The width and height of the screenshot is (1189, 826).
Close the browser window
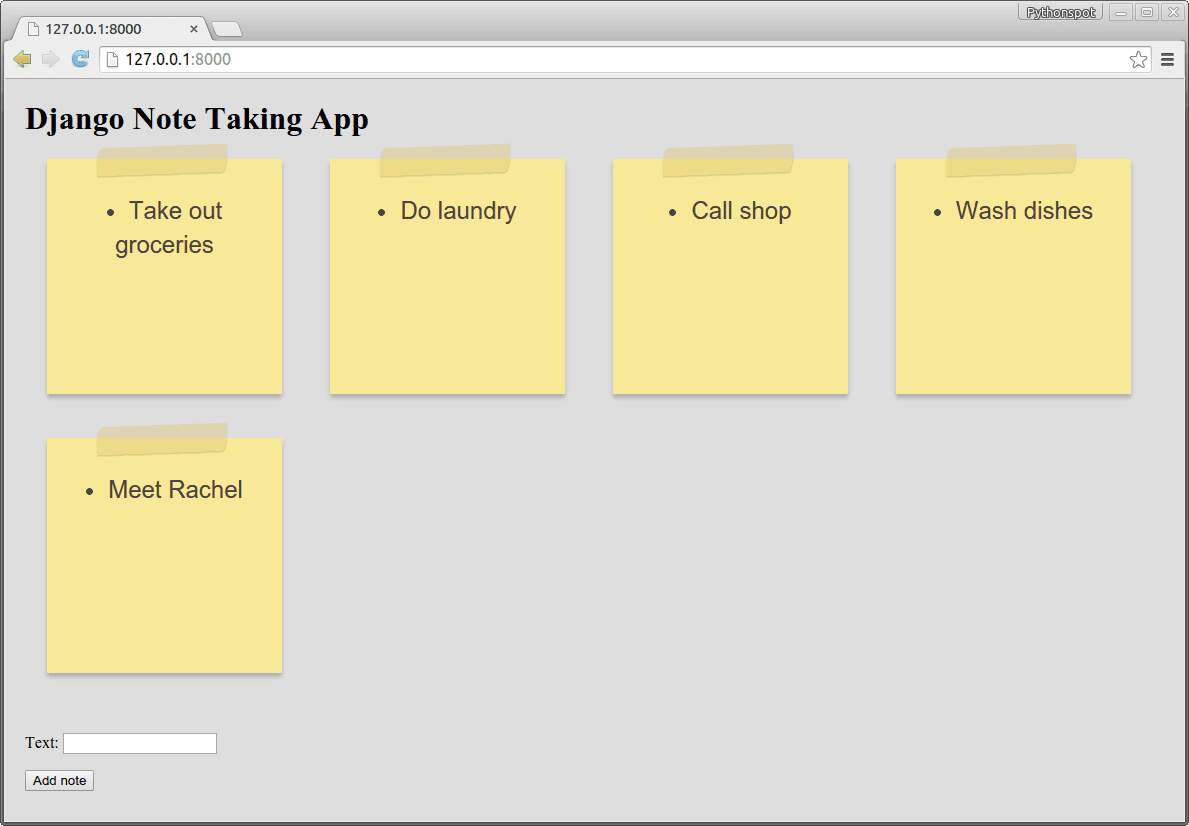(x=1172, y=12)
